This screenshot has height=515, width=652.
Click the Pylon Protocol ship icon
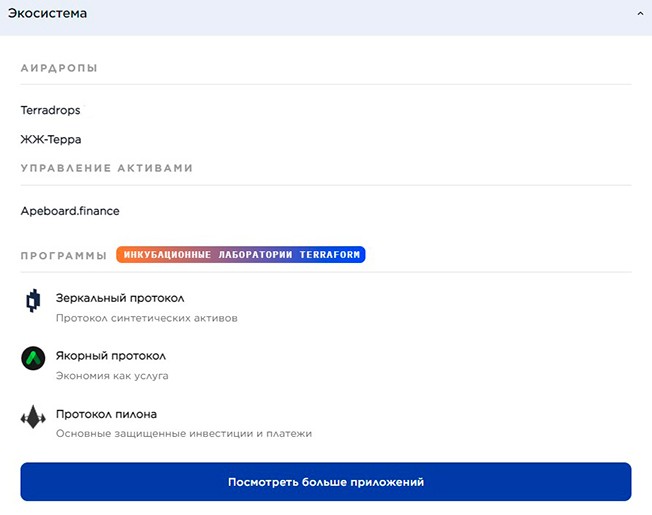(33, 418)
